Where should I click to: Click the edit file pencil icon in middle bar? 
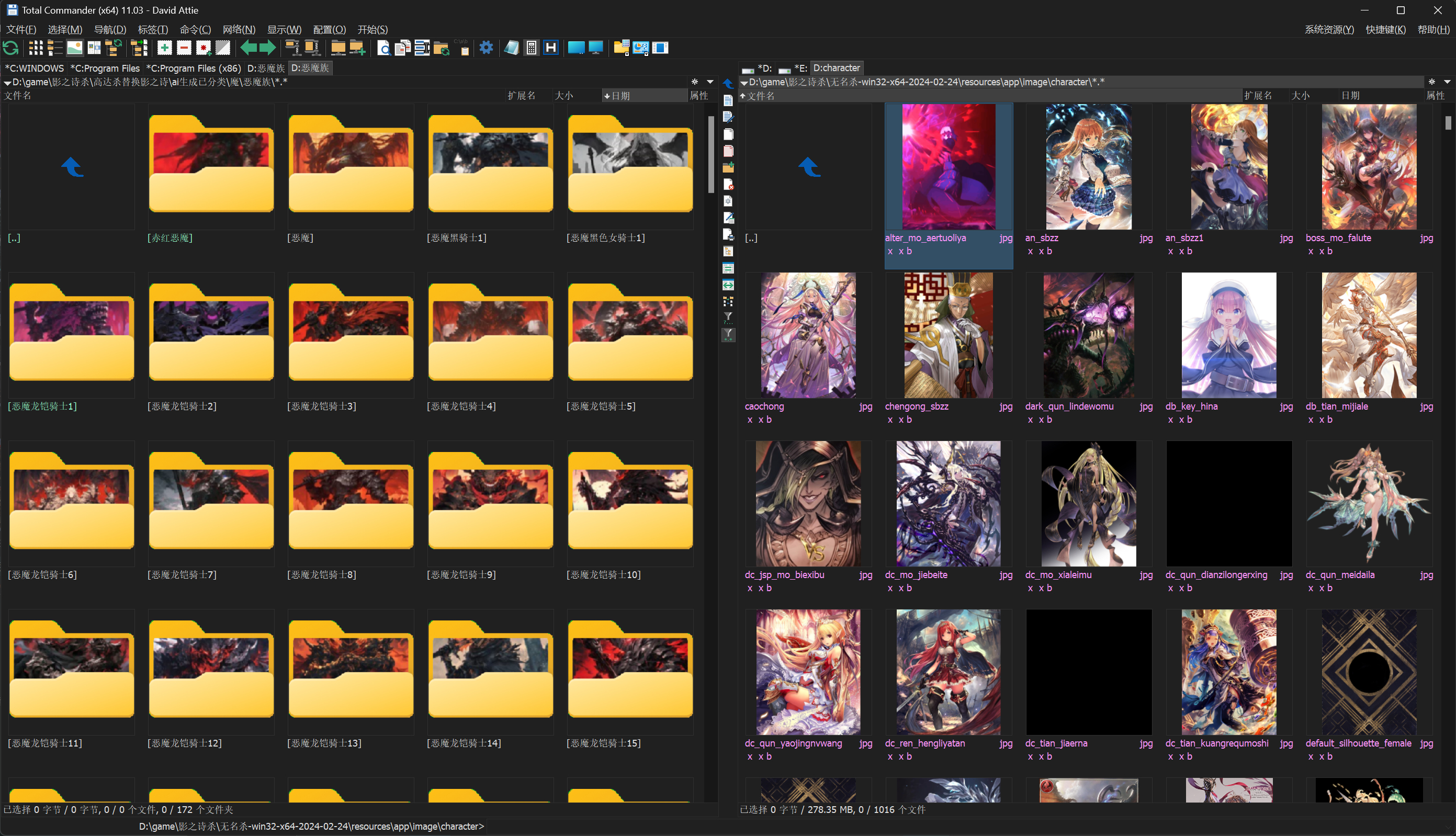728,118
